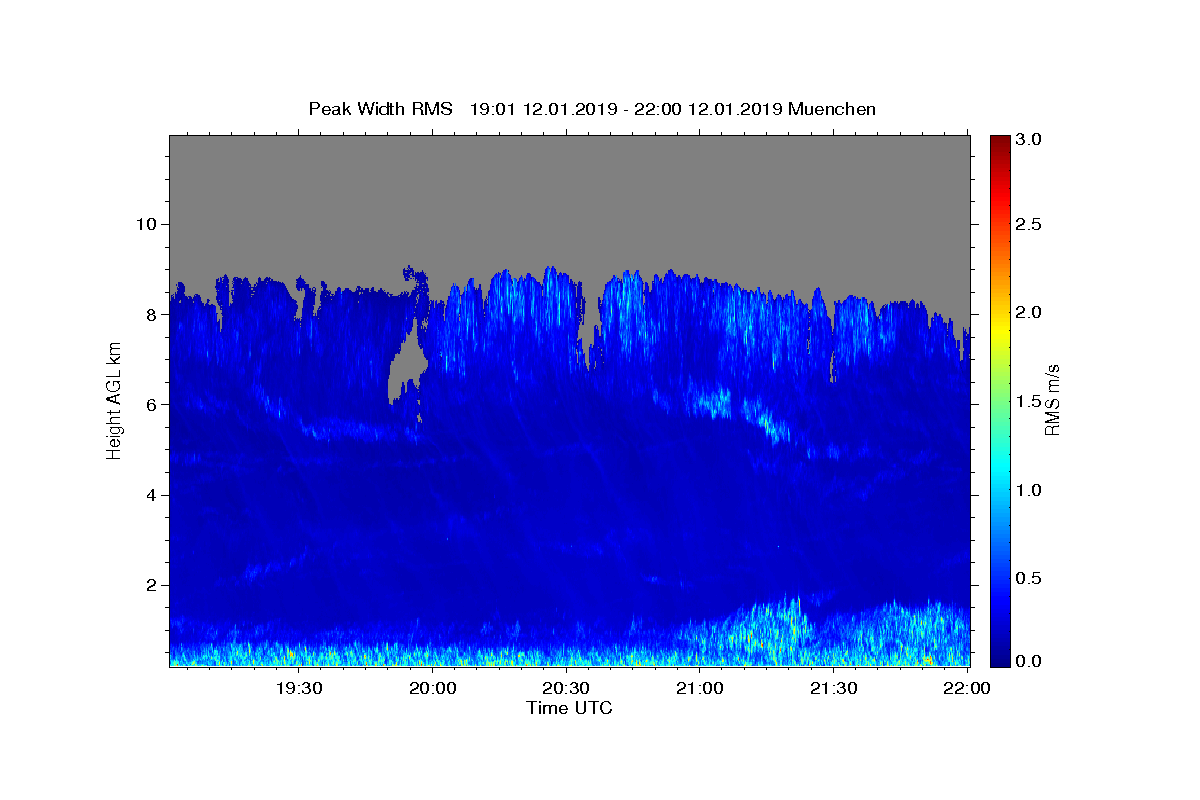The image size is (1200, 800).
Task: Click the 'Time UTC' axis title
Action: [x=569, y=708]
